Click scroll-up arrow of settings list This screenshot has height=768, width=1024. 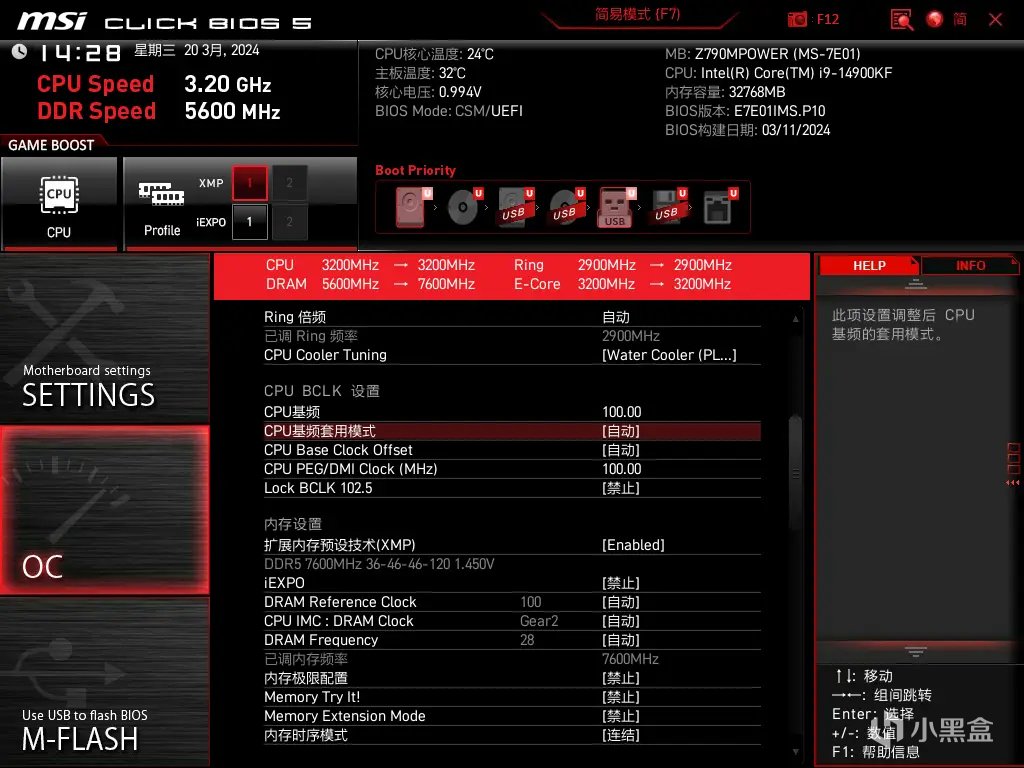795,319
